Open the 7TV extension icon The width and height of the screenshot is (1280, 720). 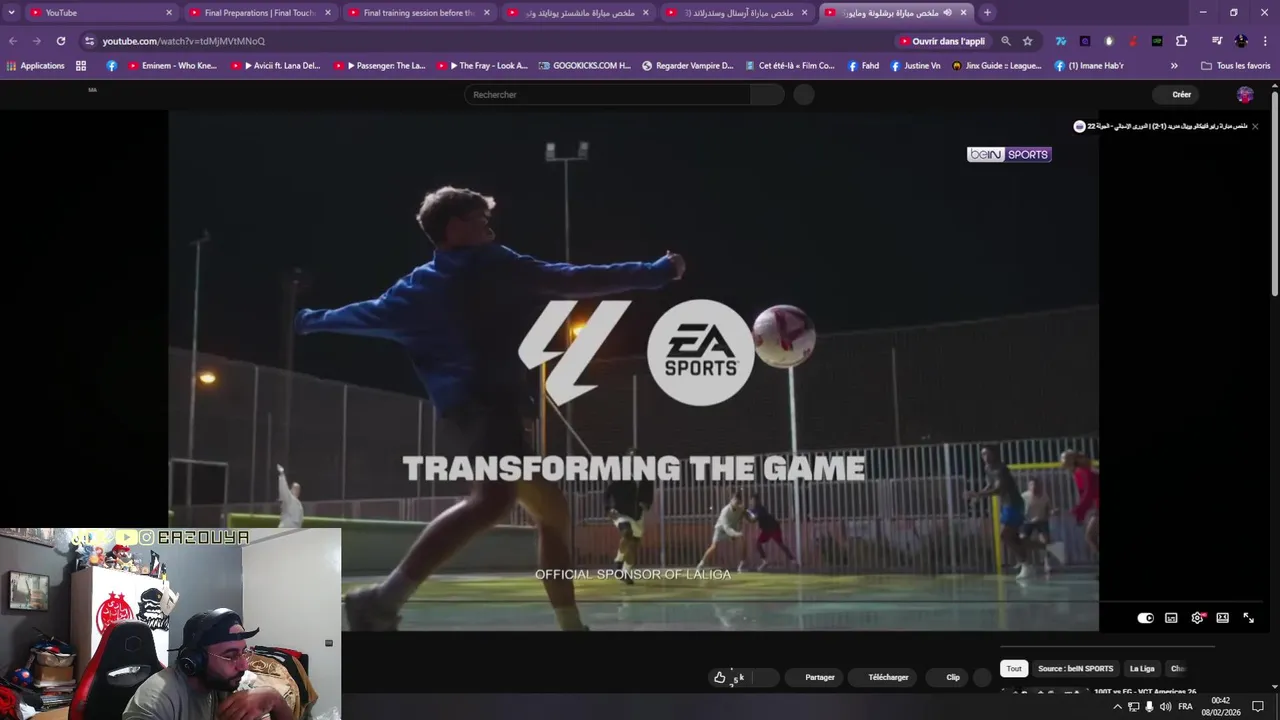(1060, 41)
